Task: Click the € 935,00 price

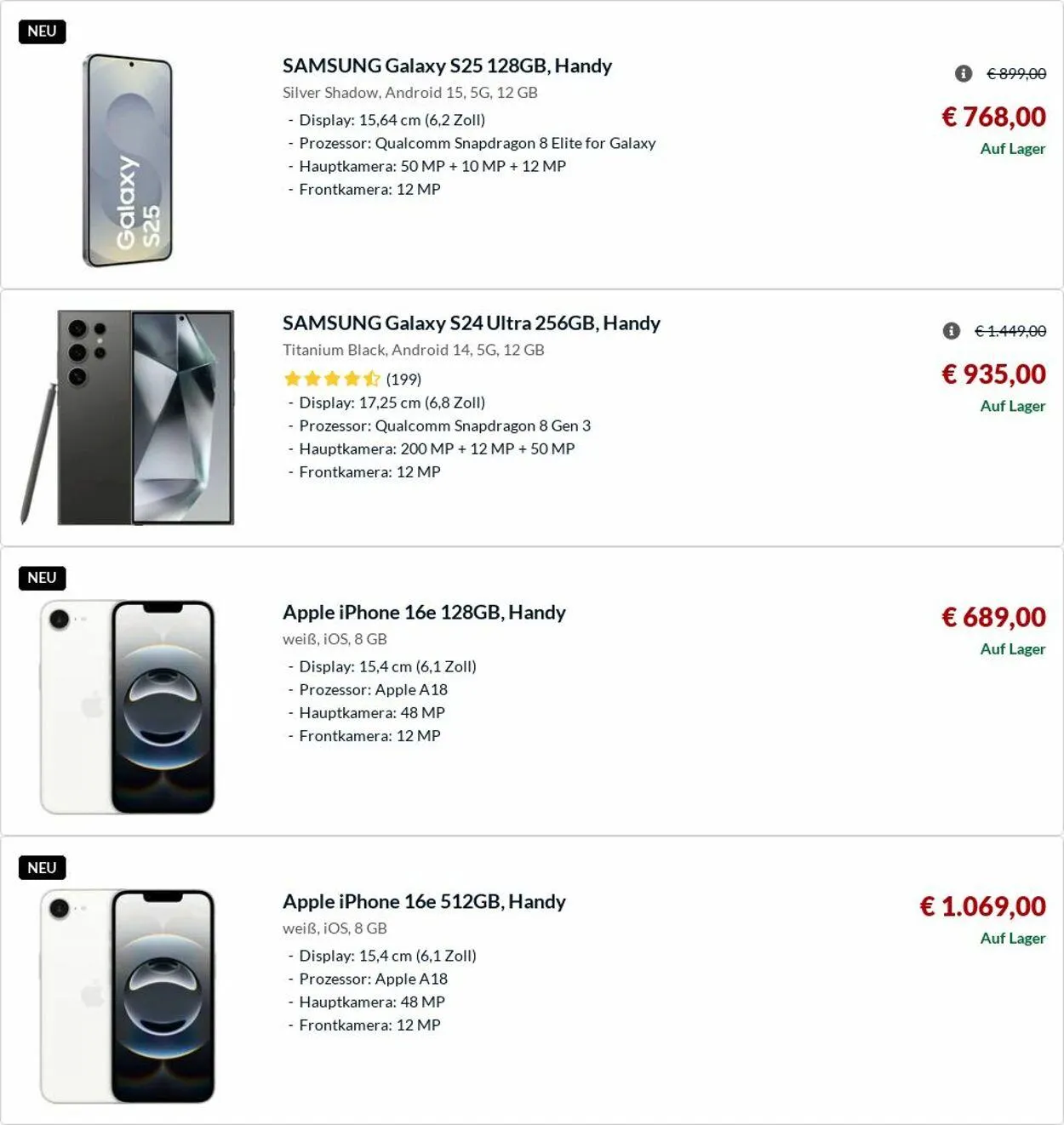Action: (x=993, y=374)
